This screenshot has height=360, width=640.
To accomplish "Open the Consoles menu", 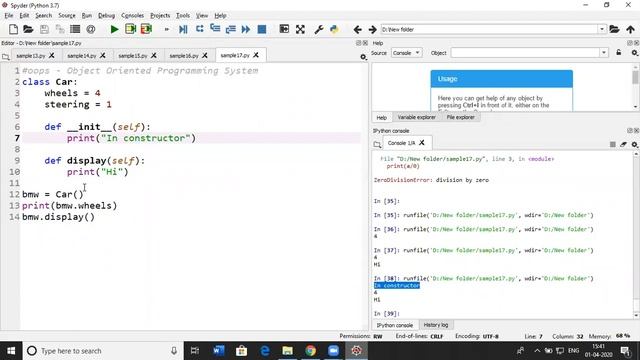I will 133,16.
